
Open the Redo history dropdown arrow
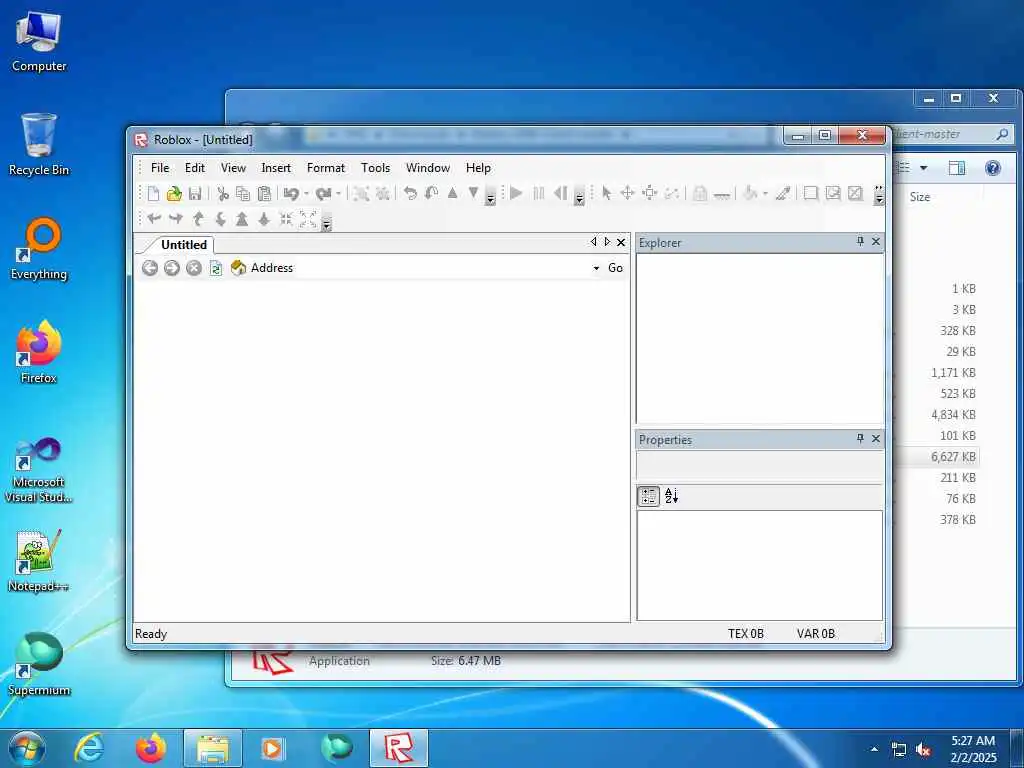pos(338,193)
